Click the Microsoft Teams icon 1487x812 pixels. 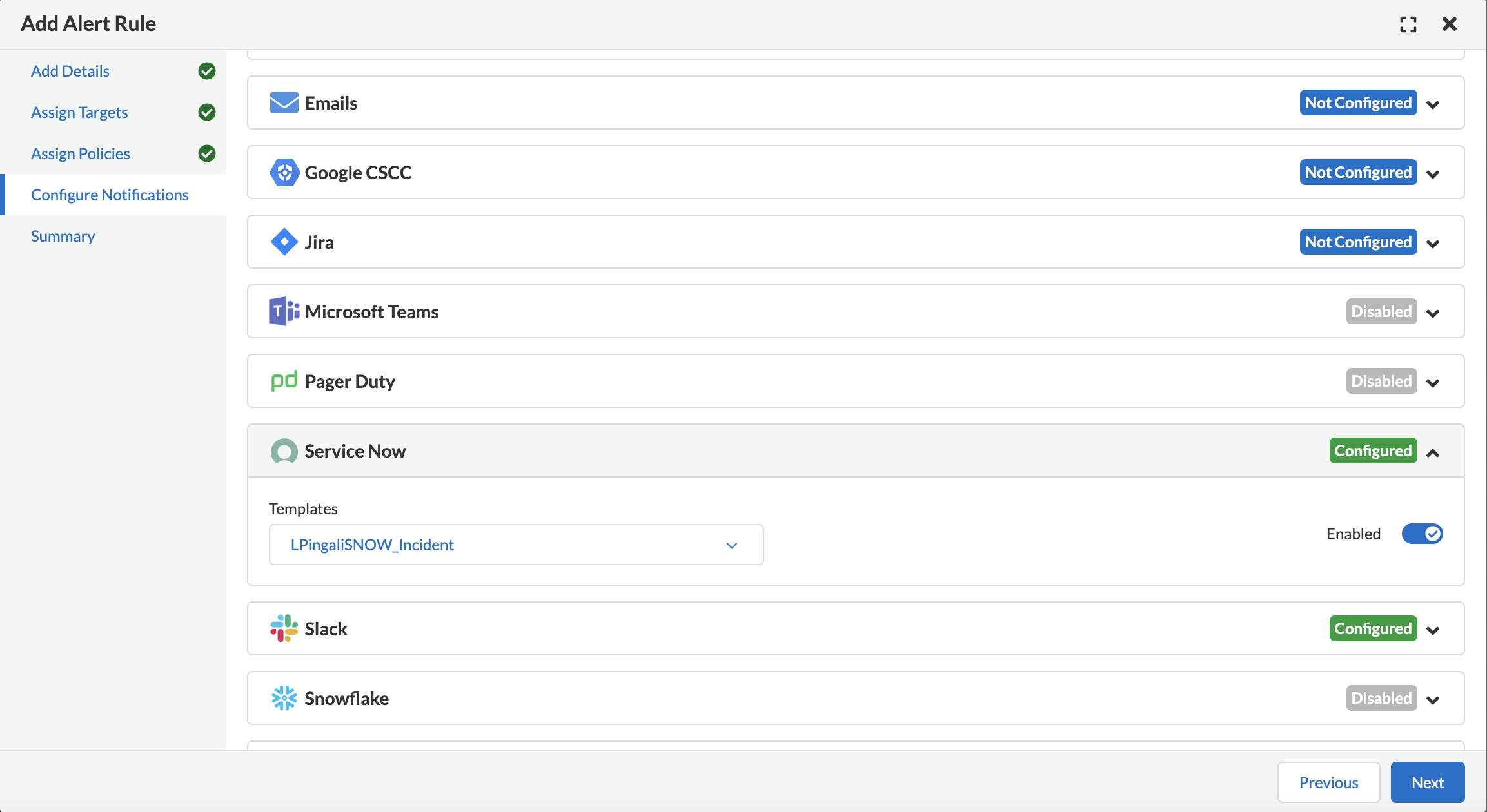point(283,311)
